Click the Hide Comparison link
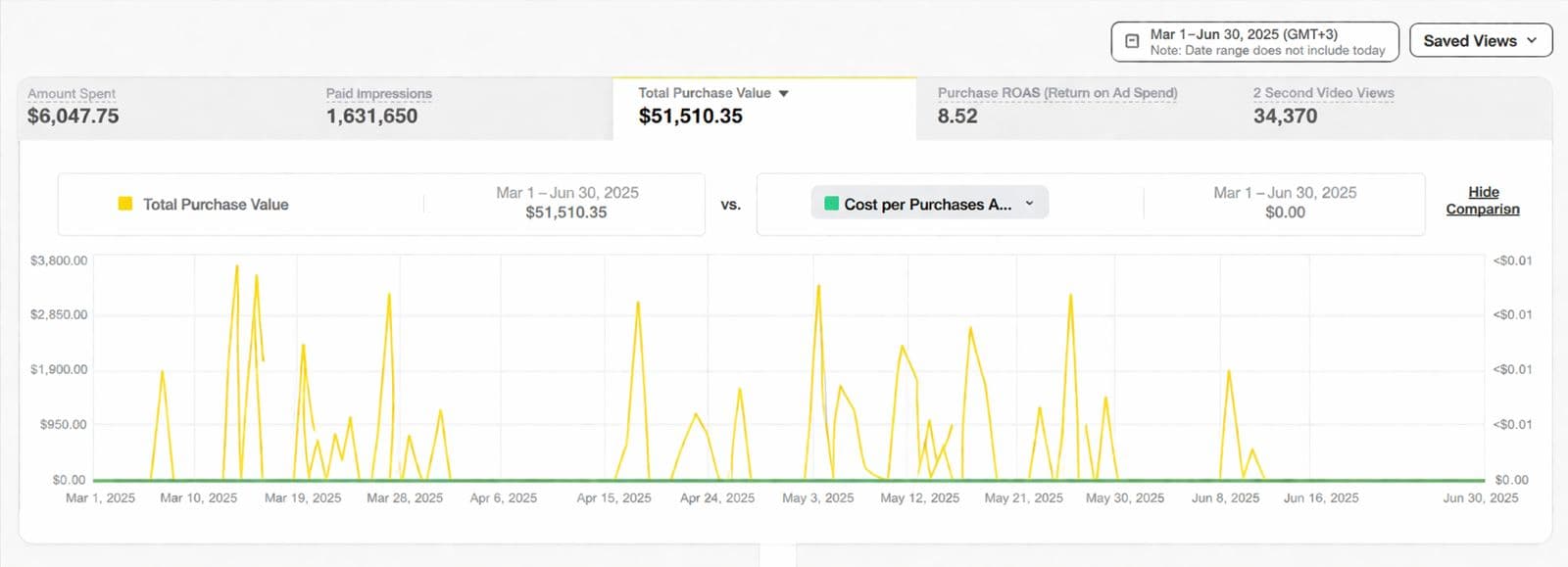This screenshot has height=567, width=1568. [1483, 201]
